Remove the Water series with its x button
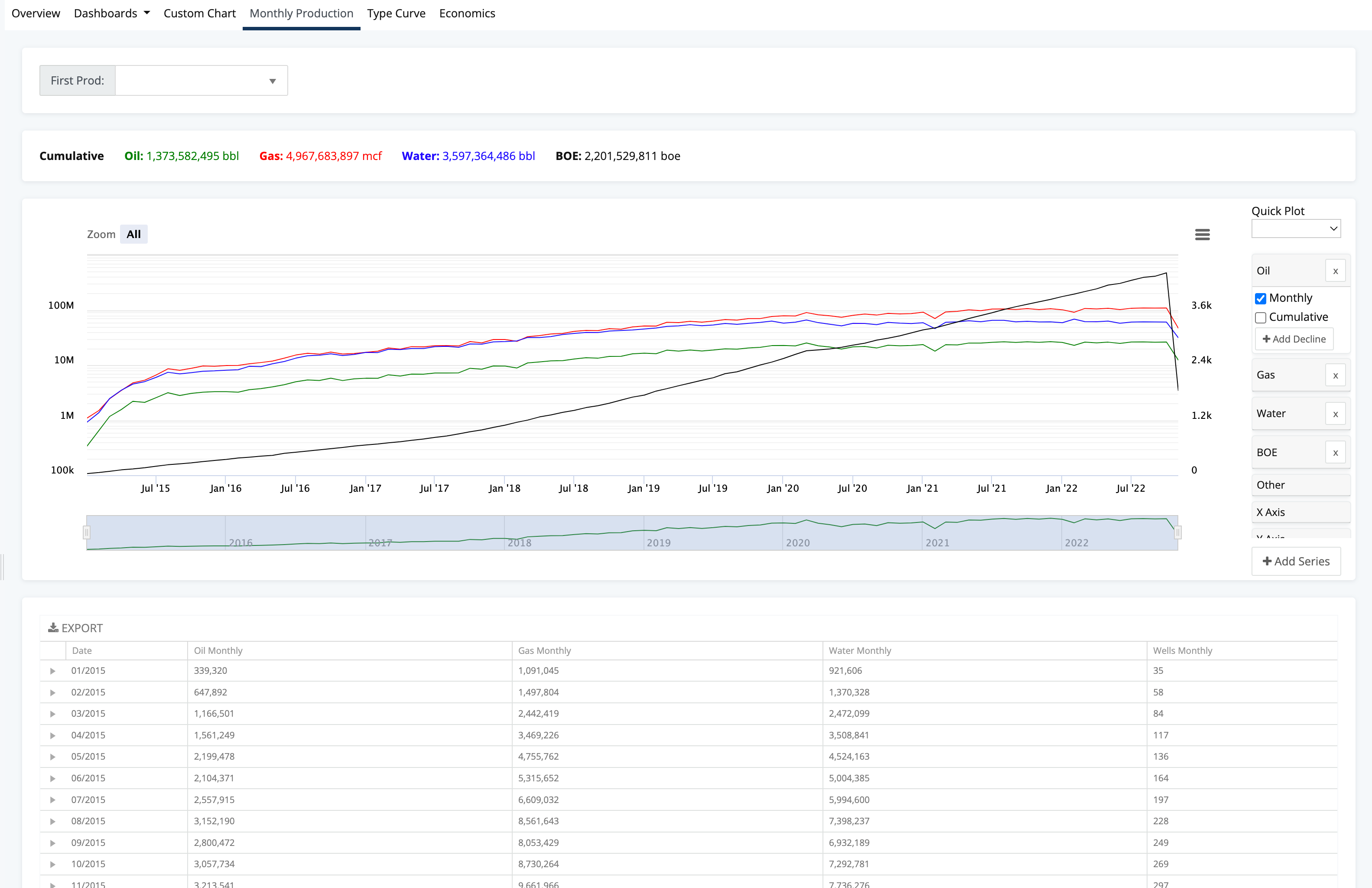1372x888 pixels. tap(1335, 414)
